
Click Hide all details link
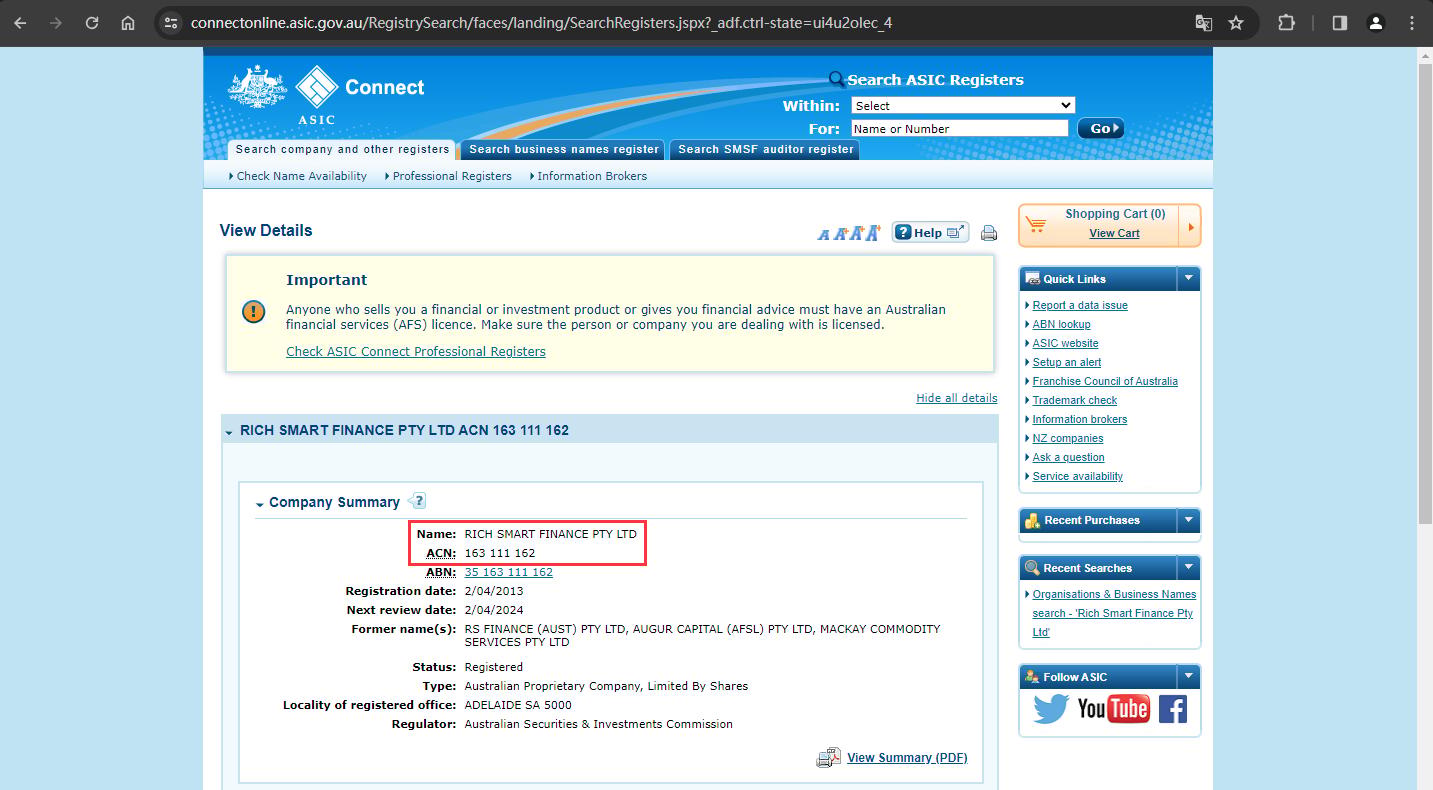957,398
